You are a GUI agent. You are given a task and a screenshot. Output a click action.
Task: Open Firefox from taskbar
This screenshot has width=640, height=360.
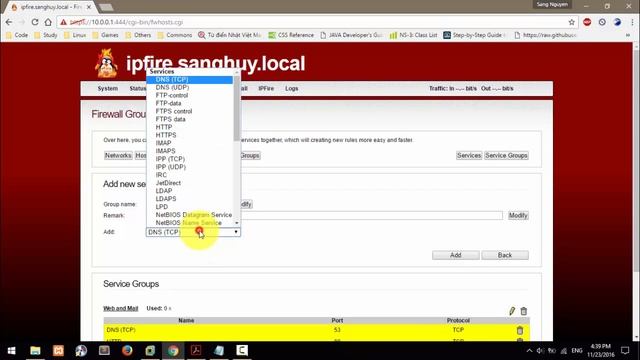[x=127, y=351]
